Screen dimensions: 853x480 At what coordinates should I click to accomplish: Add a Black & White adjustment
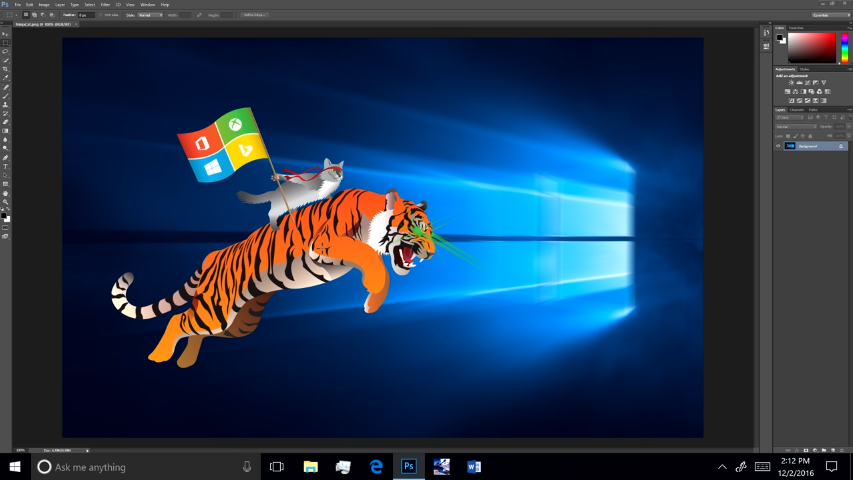(x=803, y=91)
